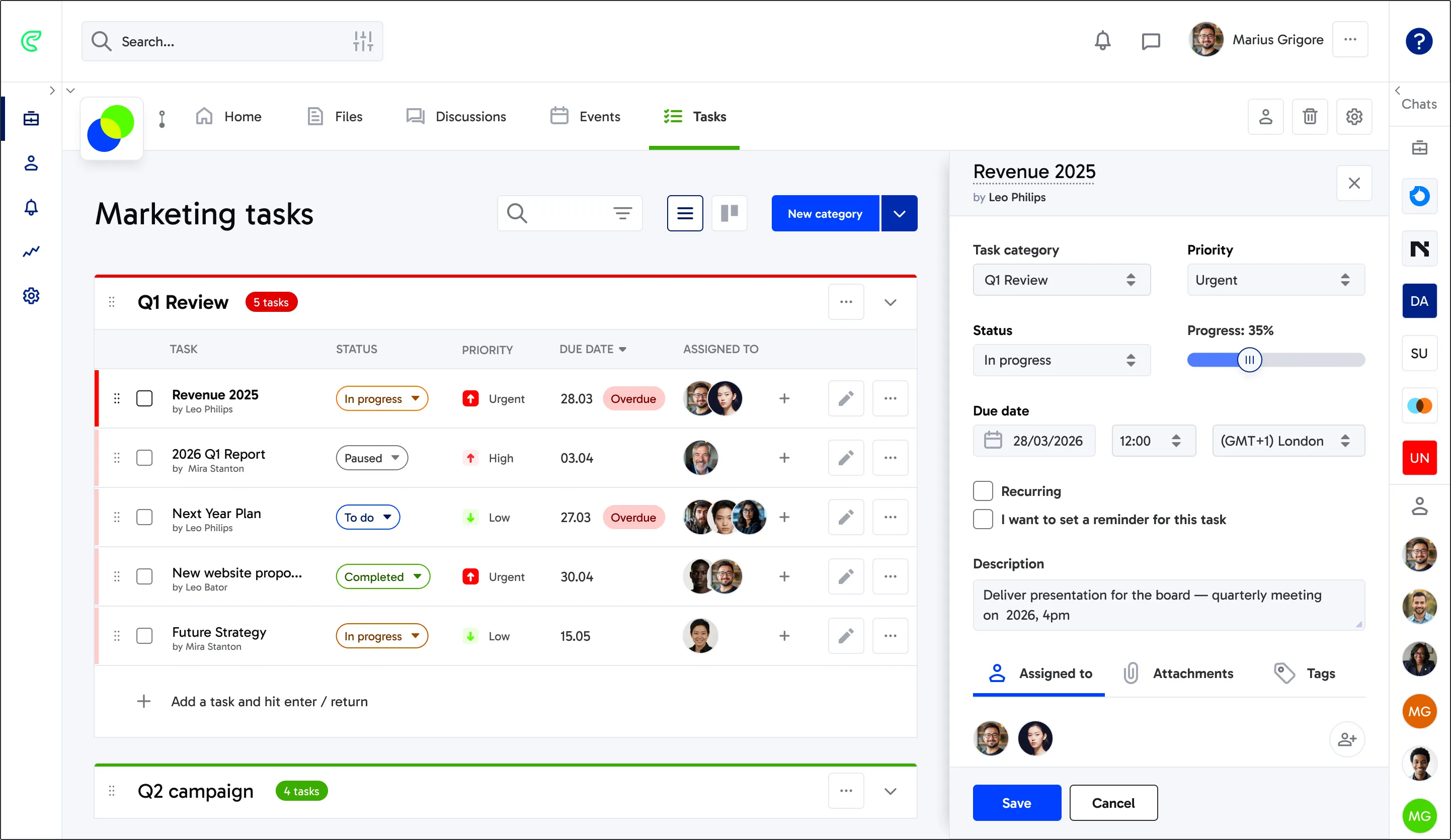Click the blue help question icon
This screenshot has width=1451, height=840.
pyautogui.click(x=1419, y=41)
